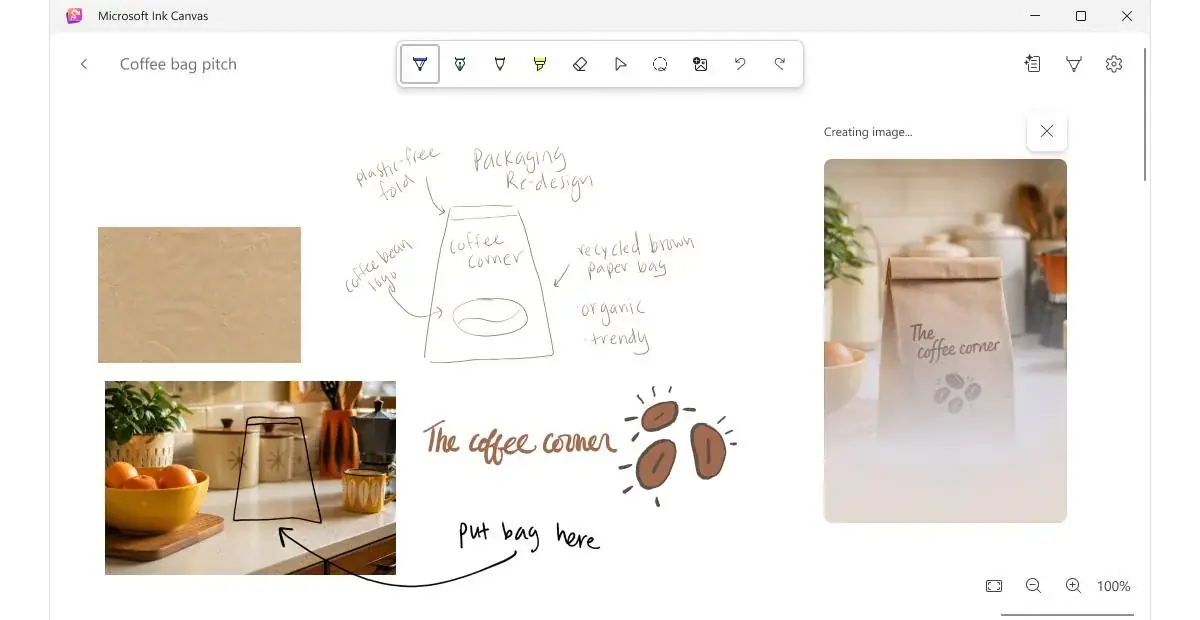1200x620 pixels.
Task: Click 'The coffee corner' brown lettering
Action: (519, 440)
